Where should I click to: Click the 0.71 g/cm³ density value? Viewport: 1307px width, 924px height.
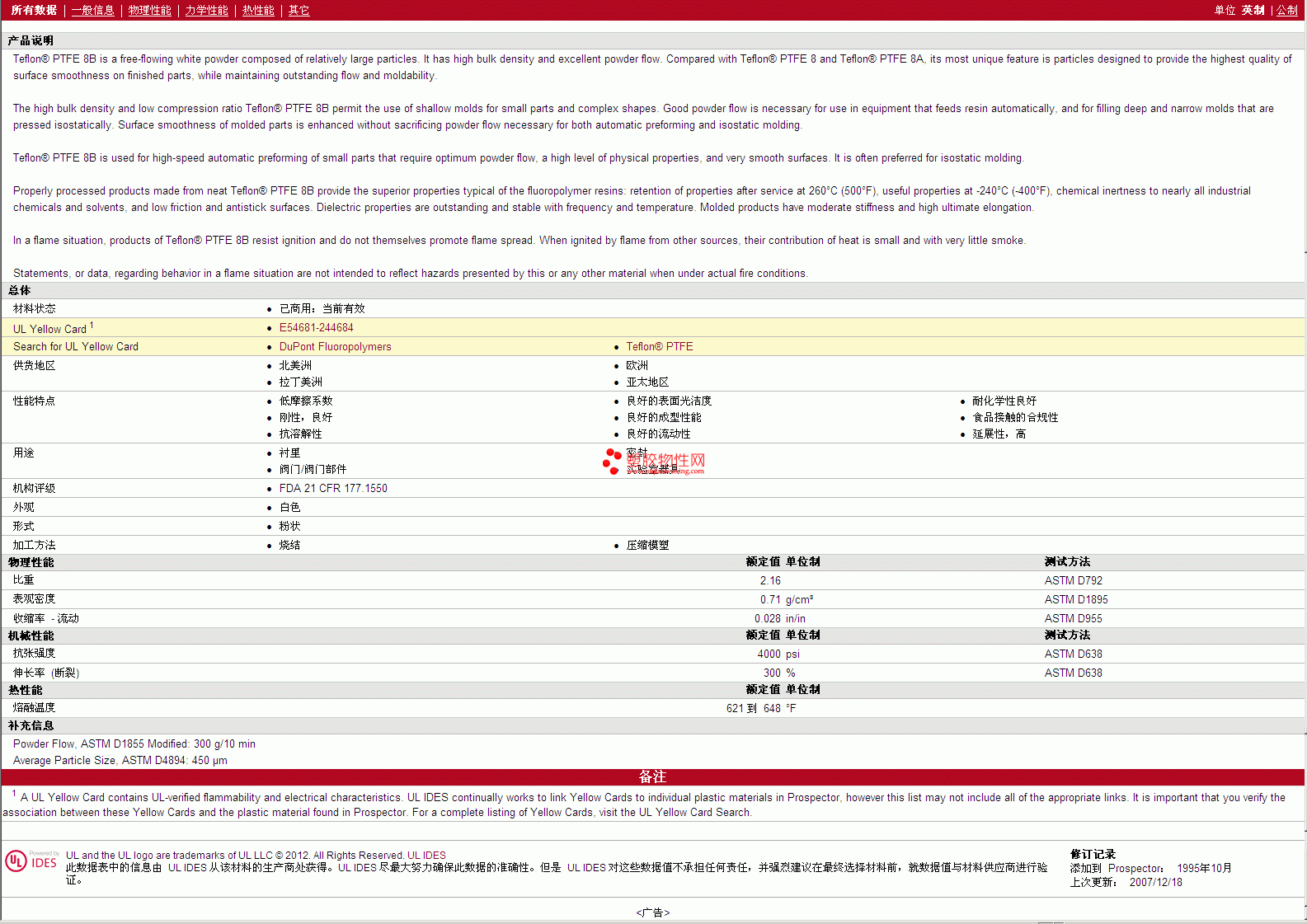coord(787,599)
